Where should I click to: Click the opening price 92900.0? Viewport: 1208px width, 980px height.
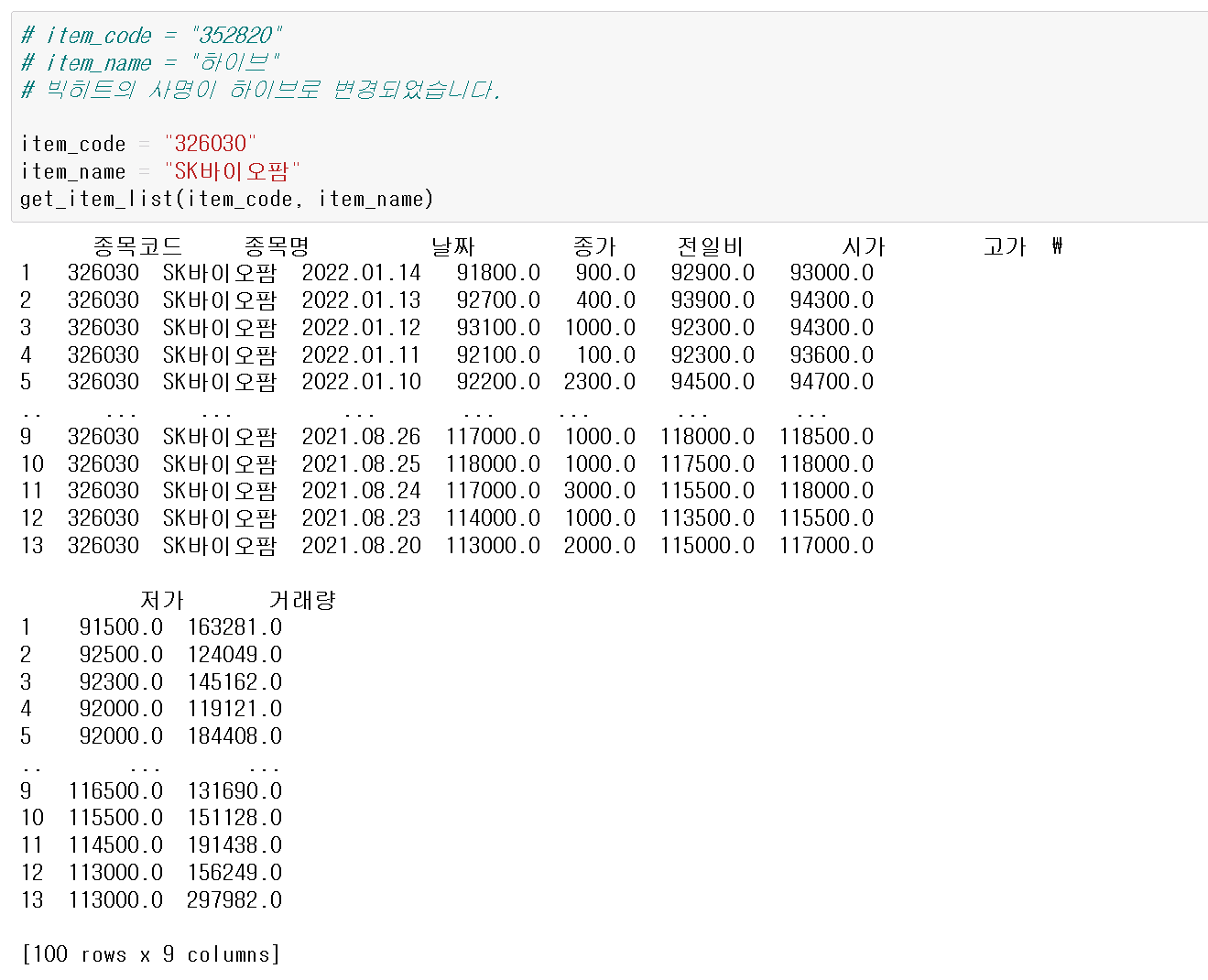pos(713,273)
